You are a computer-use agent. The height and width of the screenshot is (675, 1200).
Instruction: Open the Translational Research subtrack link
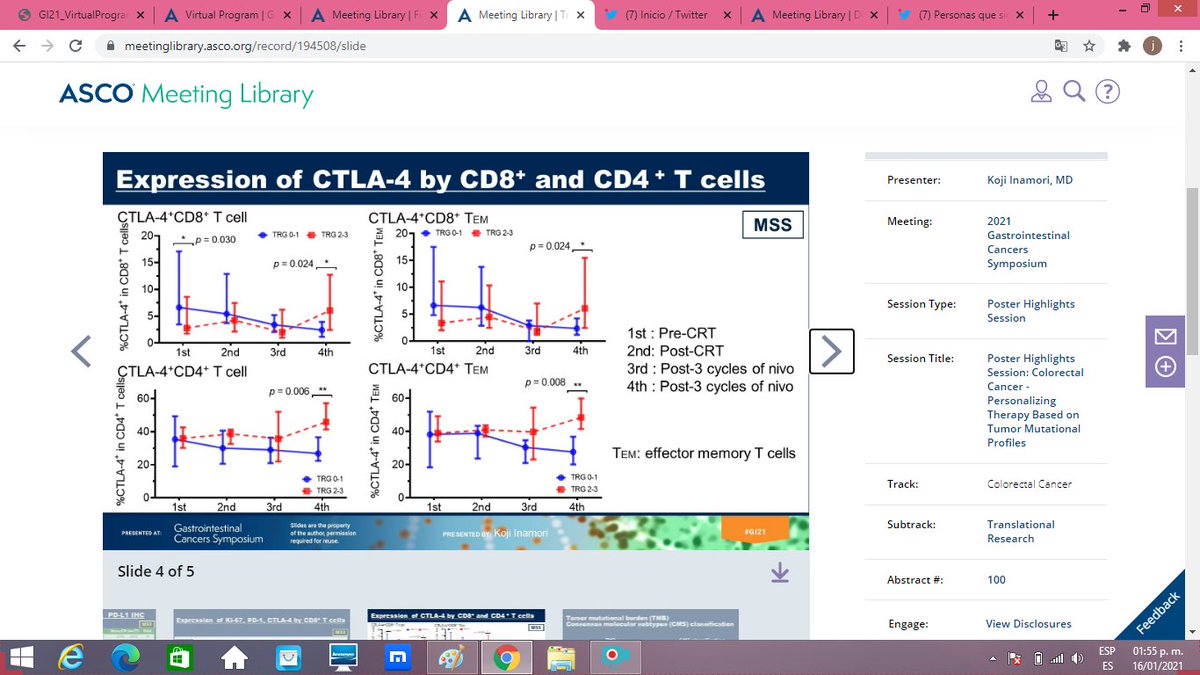pyautogui.click(x=1020, y=531)
